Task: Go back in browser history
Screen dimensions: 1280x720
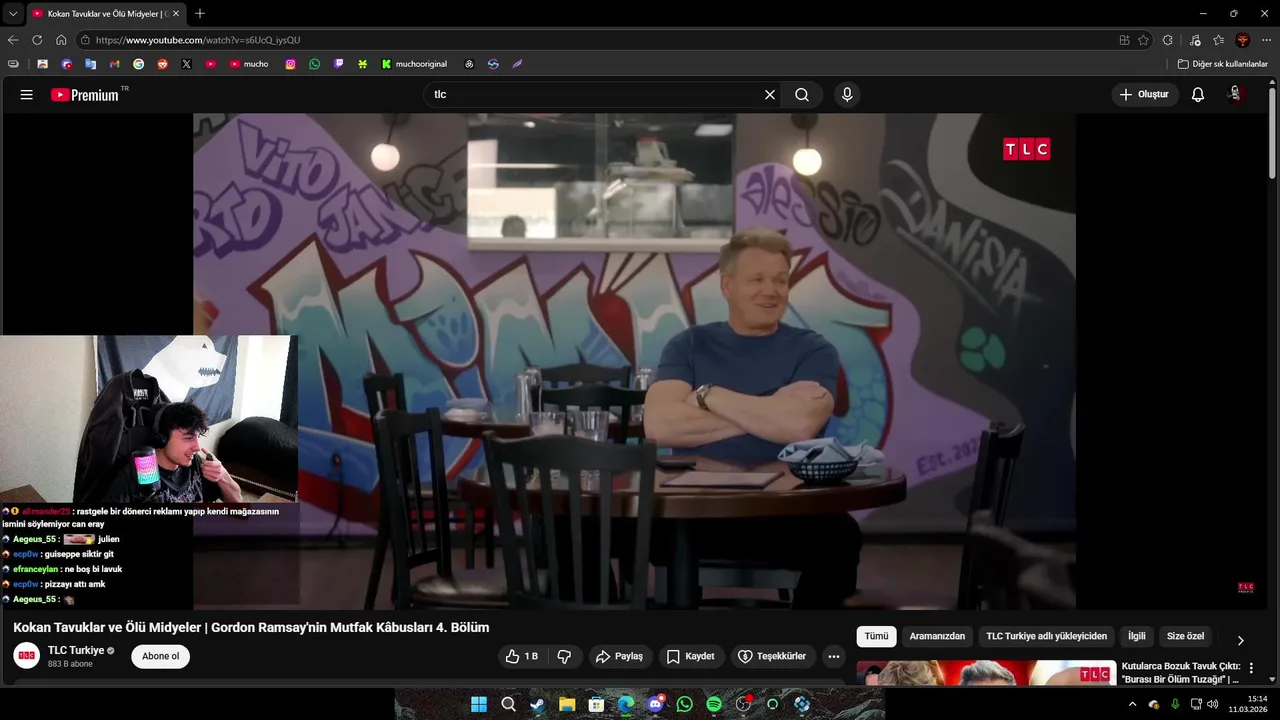Action: point(13,40)
